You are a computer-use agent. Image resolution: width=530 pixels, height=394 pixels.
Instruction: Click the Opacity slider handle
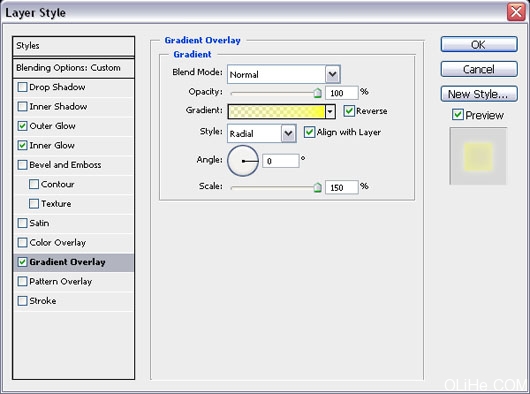click(x=317, y=93)
